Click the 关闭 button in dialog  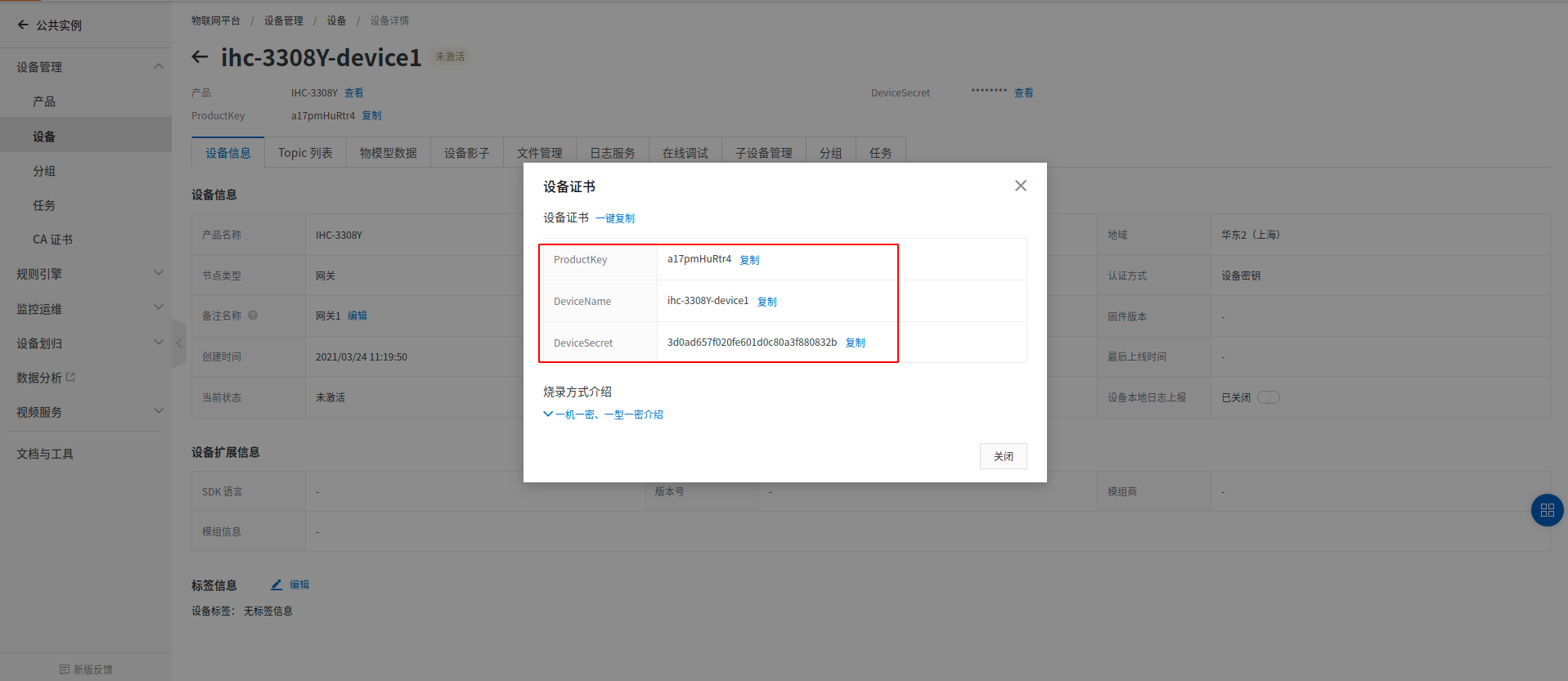1004,456
